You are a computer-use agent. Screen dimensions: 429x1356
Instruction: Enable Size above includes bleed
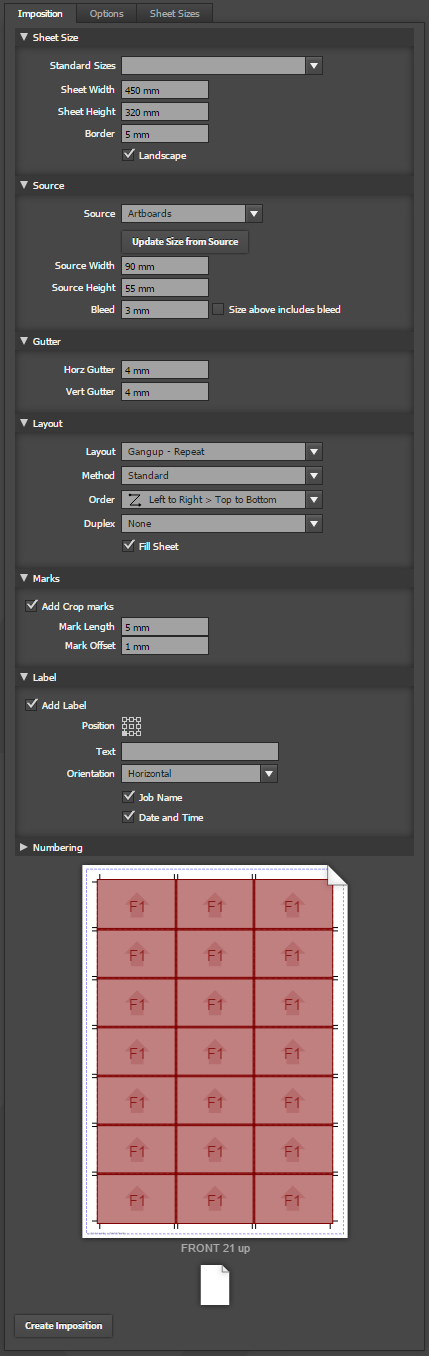click(x=218, y=309)
